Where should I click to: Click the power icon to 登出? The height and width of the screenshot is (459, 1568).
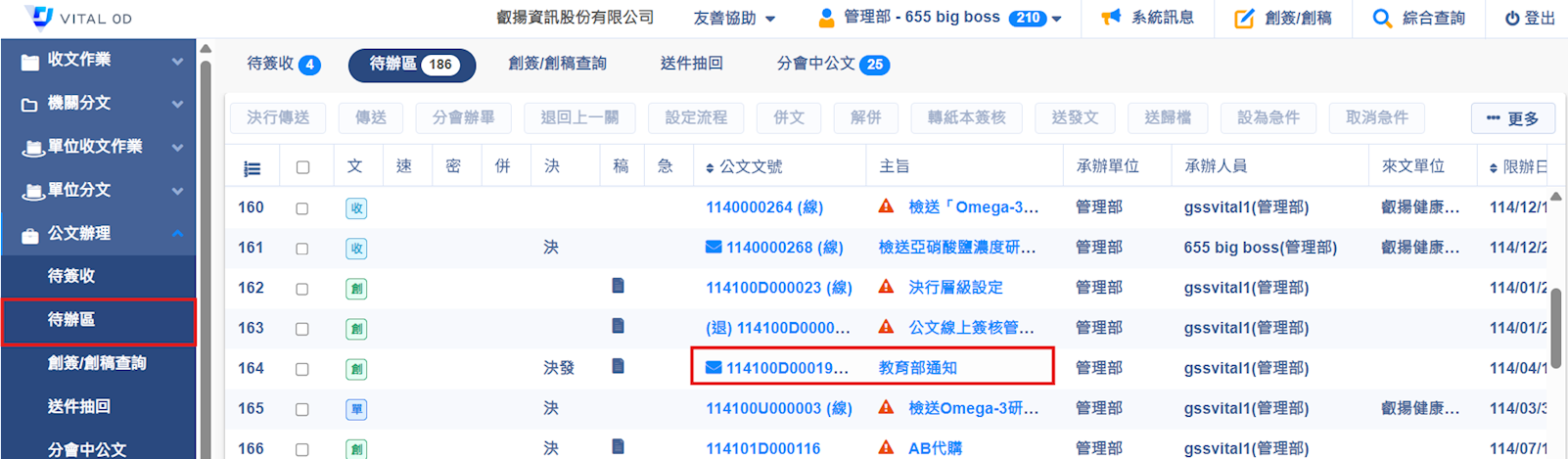pos(1512,18)
